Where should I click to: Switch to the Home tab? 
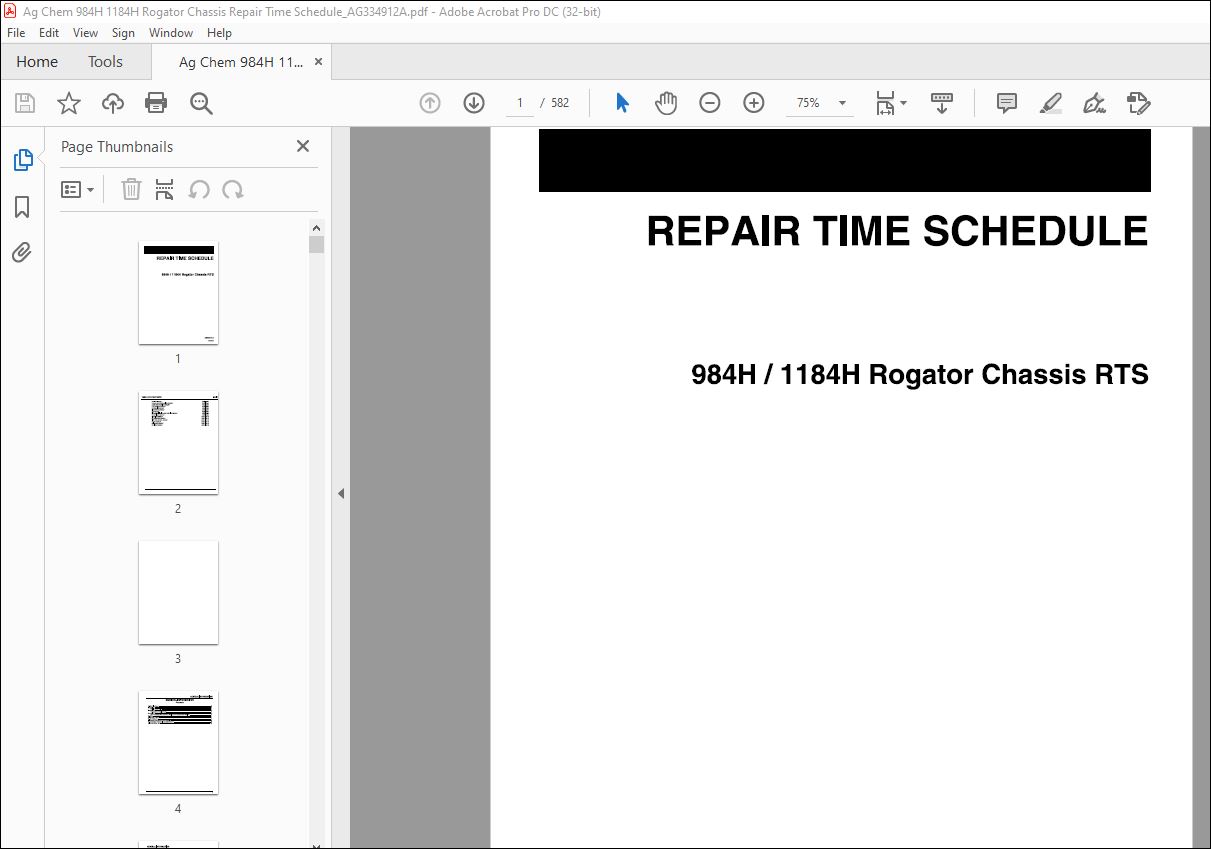pos(37,62)
